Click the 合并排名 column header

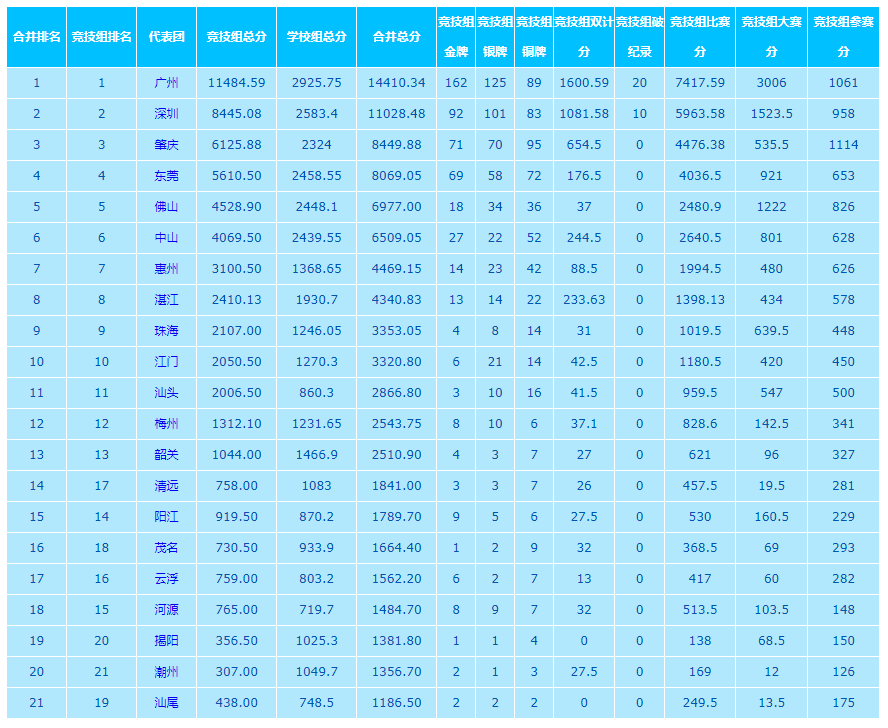(x=36, y=37)
